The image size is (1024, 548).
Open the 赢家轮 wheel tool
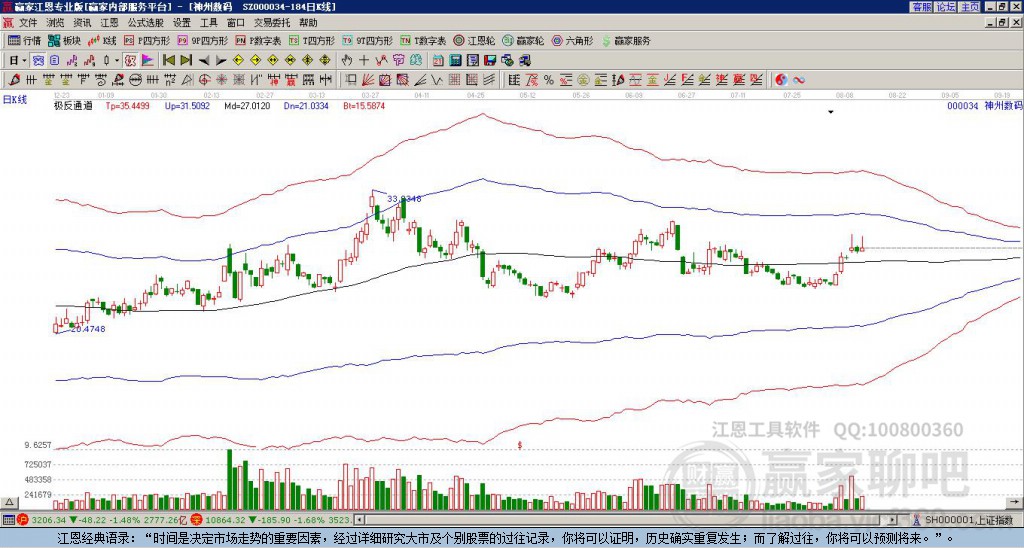pos(523,40)
